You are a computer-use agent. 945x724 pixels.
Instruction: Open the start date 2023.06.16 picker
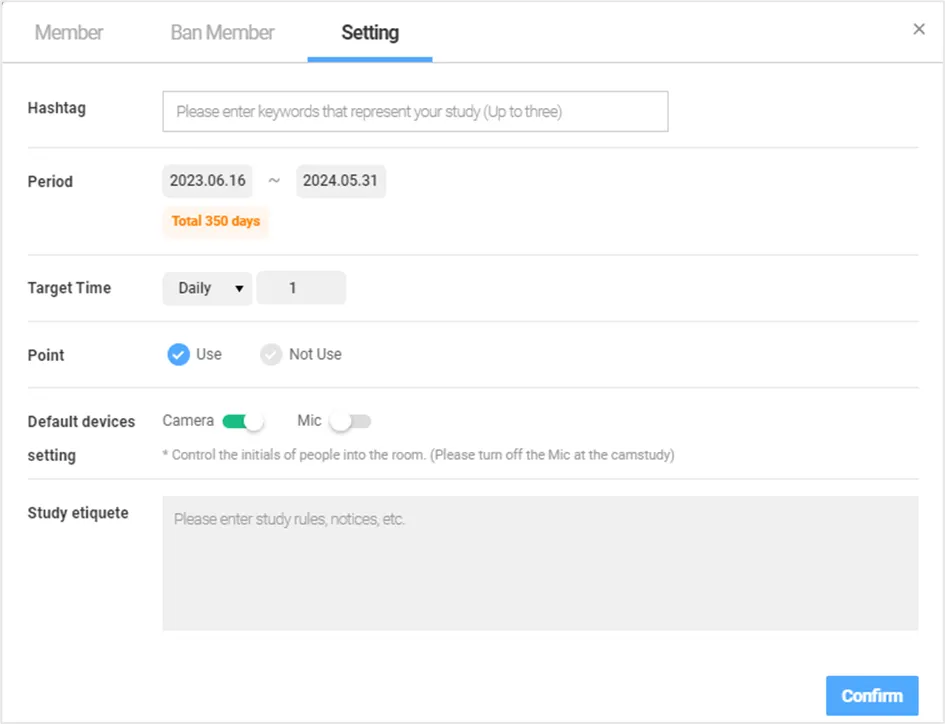tap(208, 181)
